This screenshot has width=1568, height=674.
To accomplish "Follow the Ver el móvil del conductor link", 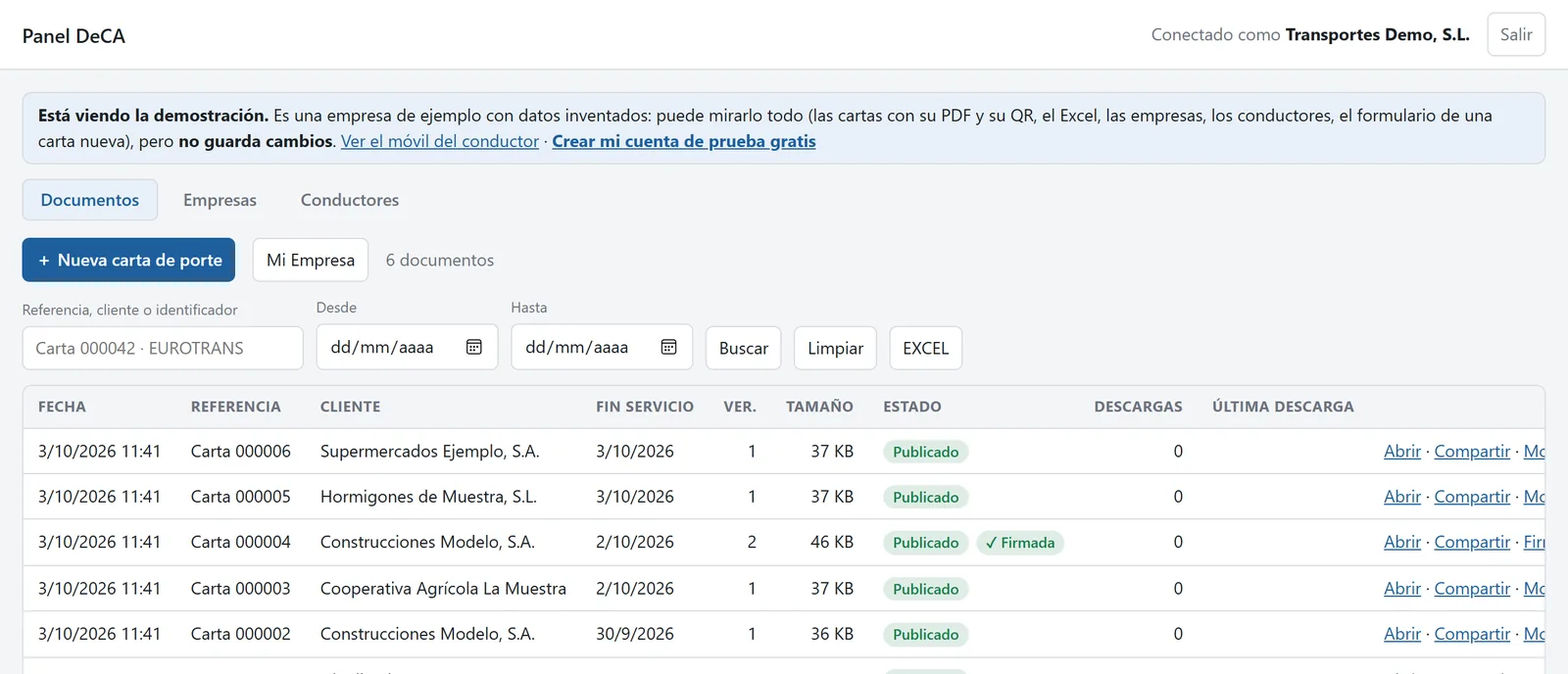I will 440,141.
